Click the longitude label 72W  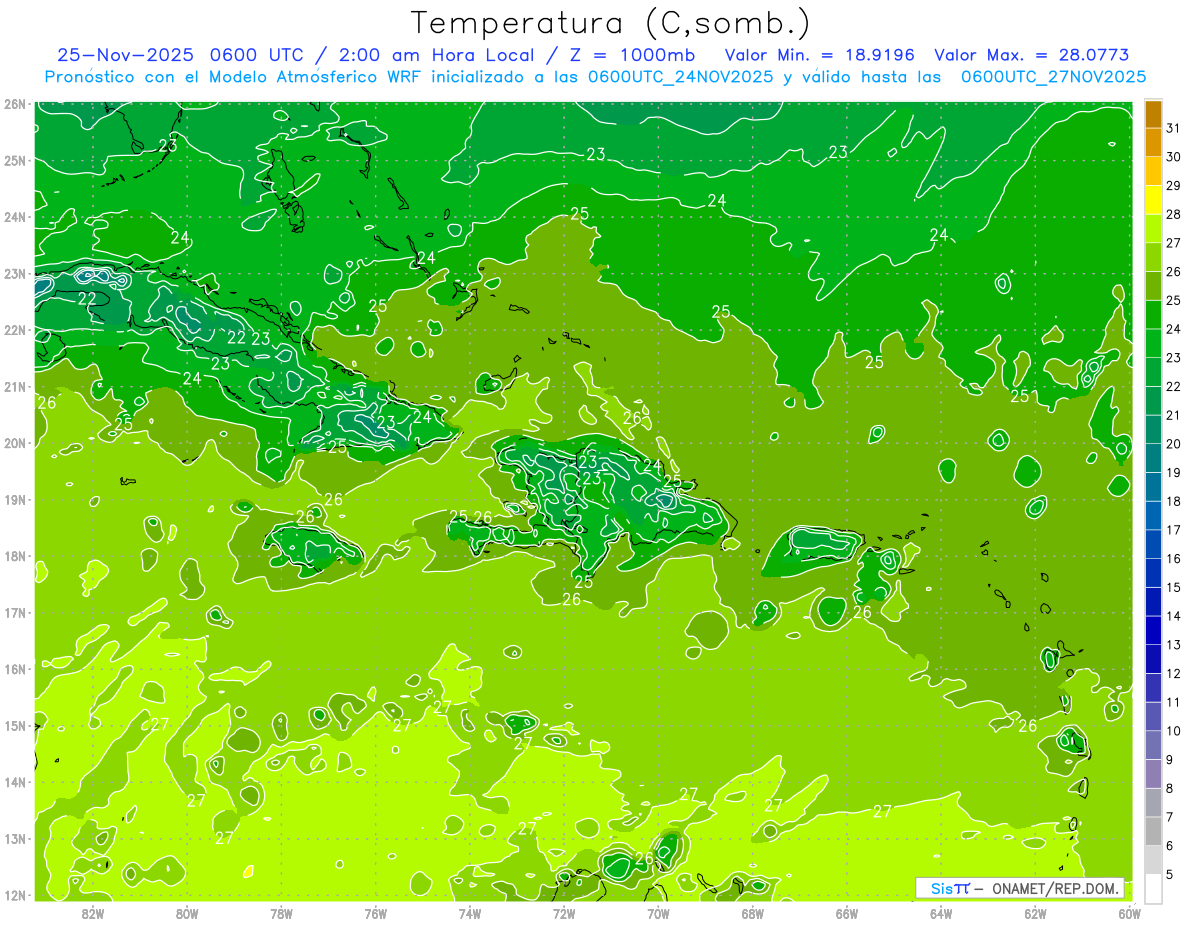(564, 913)
